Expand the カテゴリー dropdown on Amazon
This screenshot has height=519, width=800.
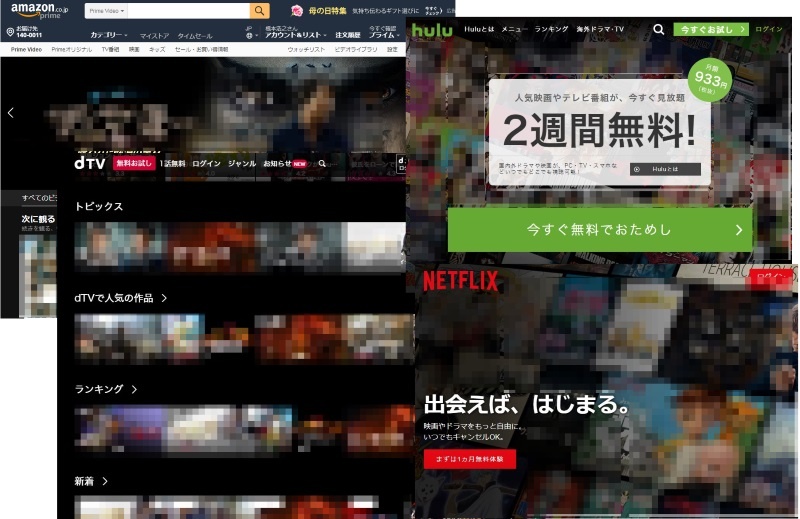(x=108, y=35)
